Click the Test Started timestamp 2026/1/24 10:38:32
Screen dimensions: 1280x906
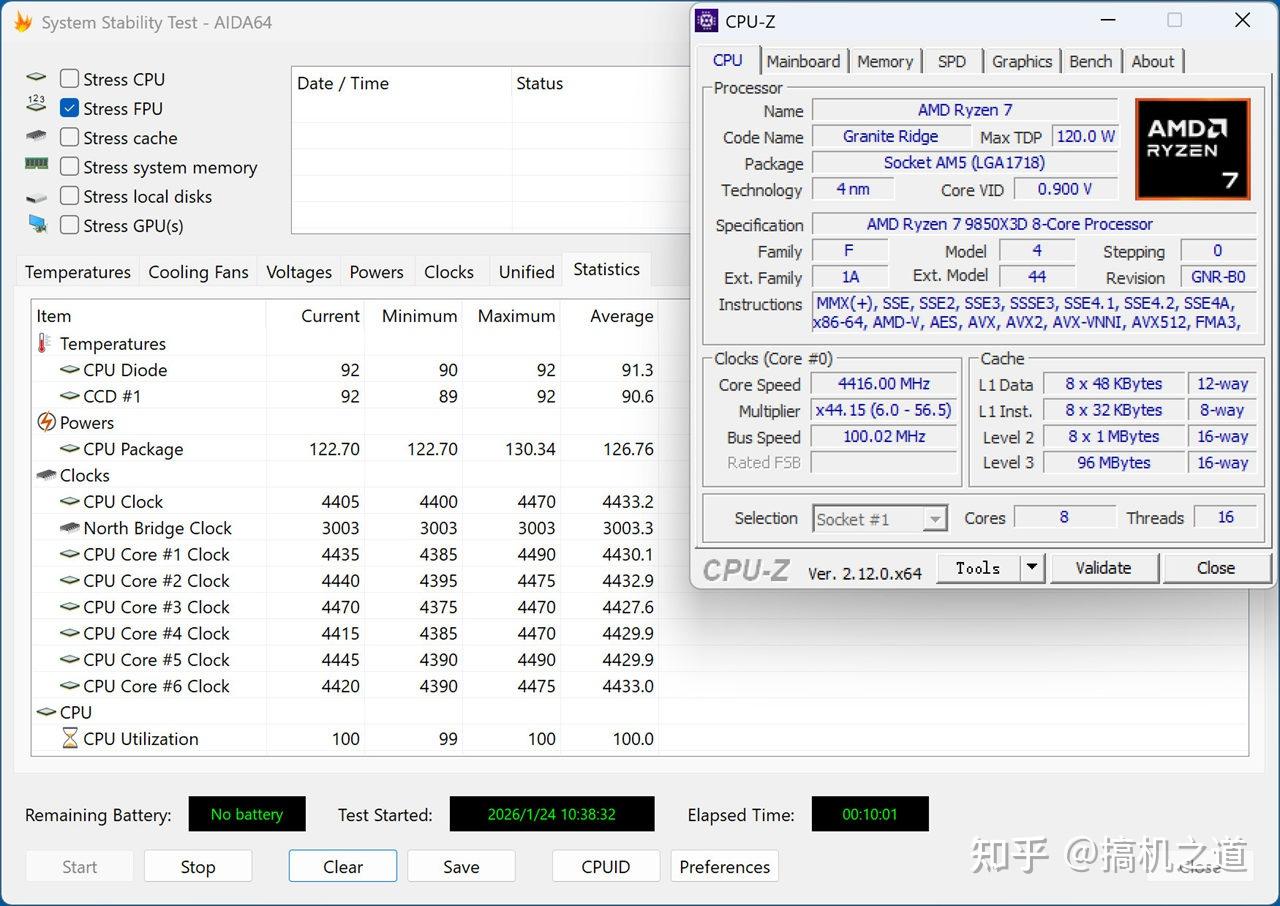click(552, 814)
